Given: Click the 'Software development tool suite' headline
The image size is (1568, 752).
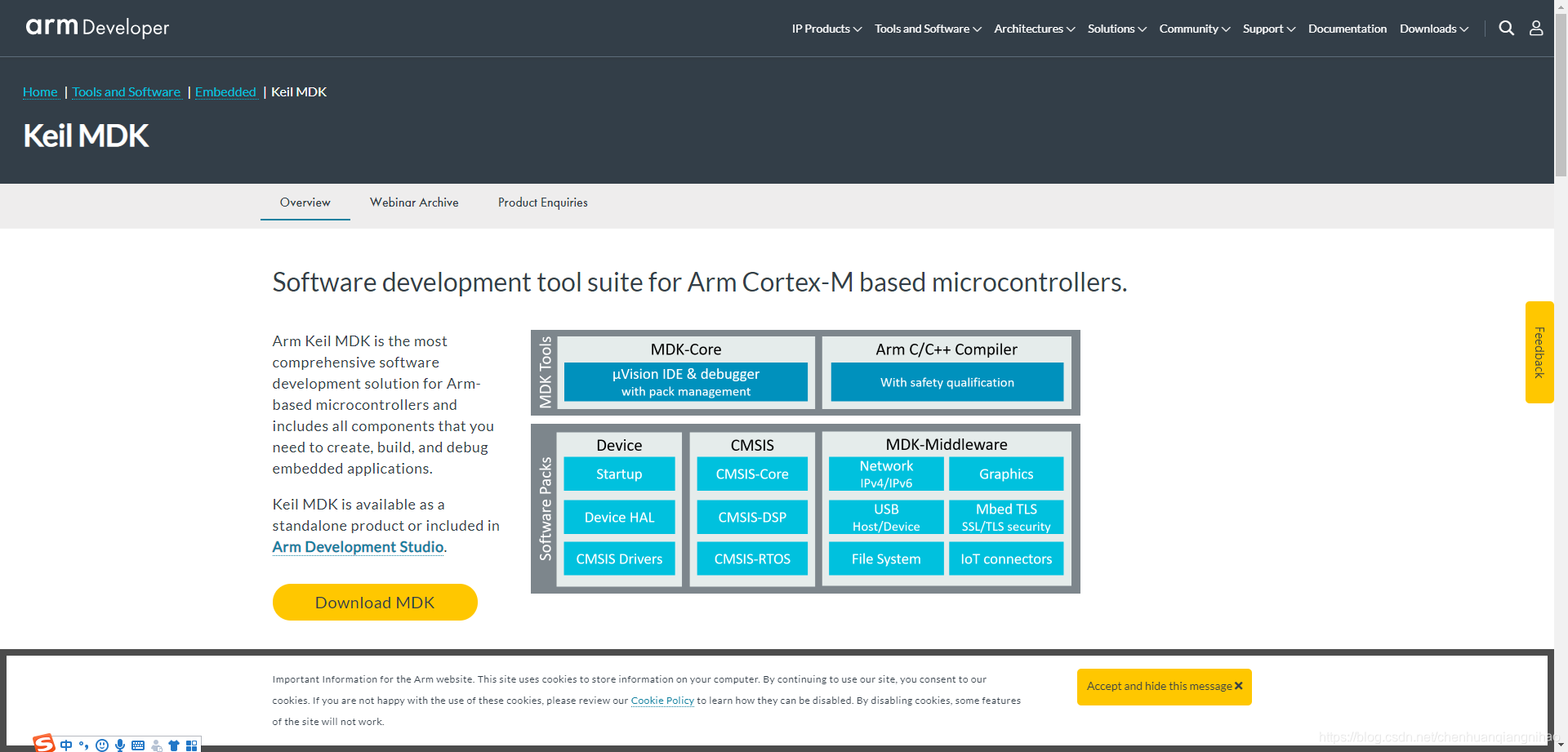Looking at the screenshot, I should pyautogui.click(x=699, y=282).
